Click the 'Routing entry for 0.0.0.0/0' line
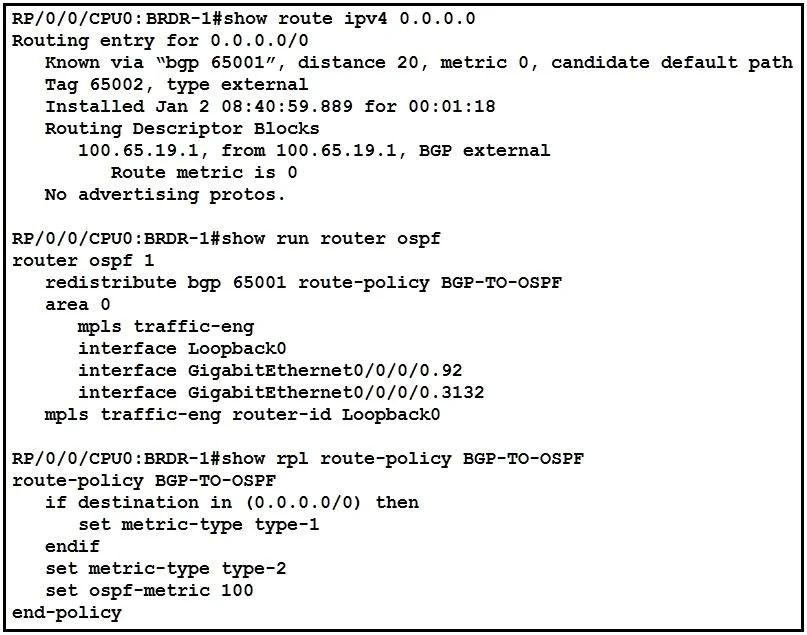807x635 pixels. (x=160, y=41)
